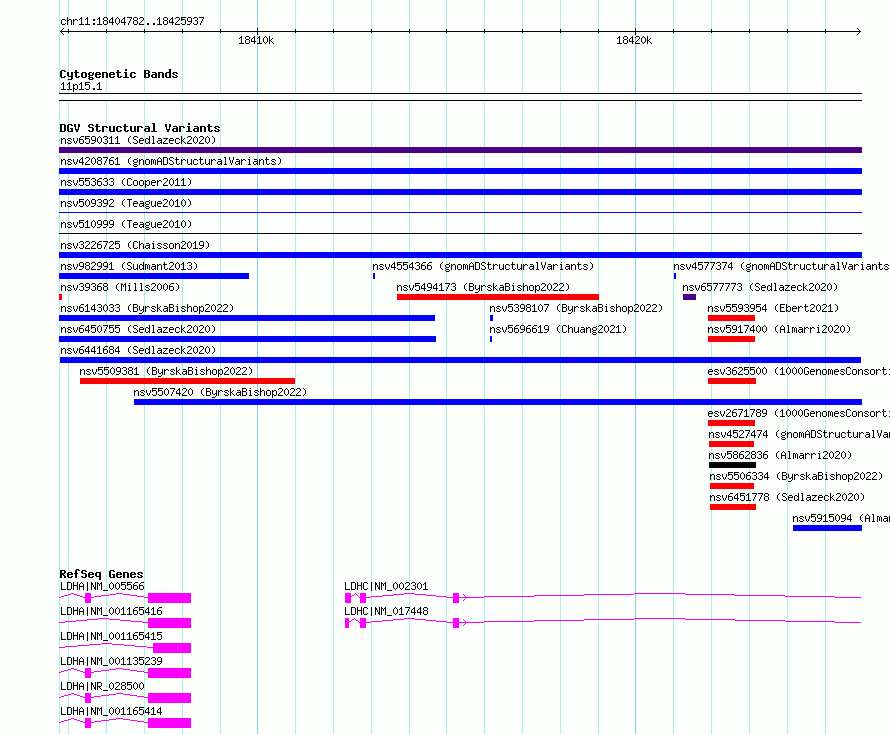Click the 18420k ruler tick label
Image resolution: width=890 pixels, height=734 pixels.
pyautogui.click(x=634, y=40)
